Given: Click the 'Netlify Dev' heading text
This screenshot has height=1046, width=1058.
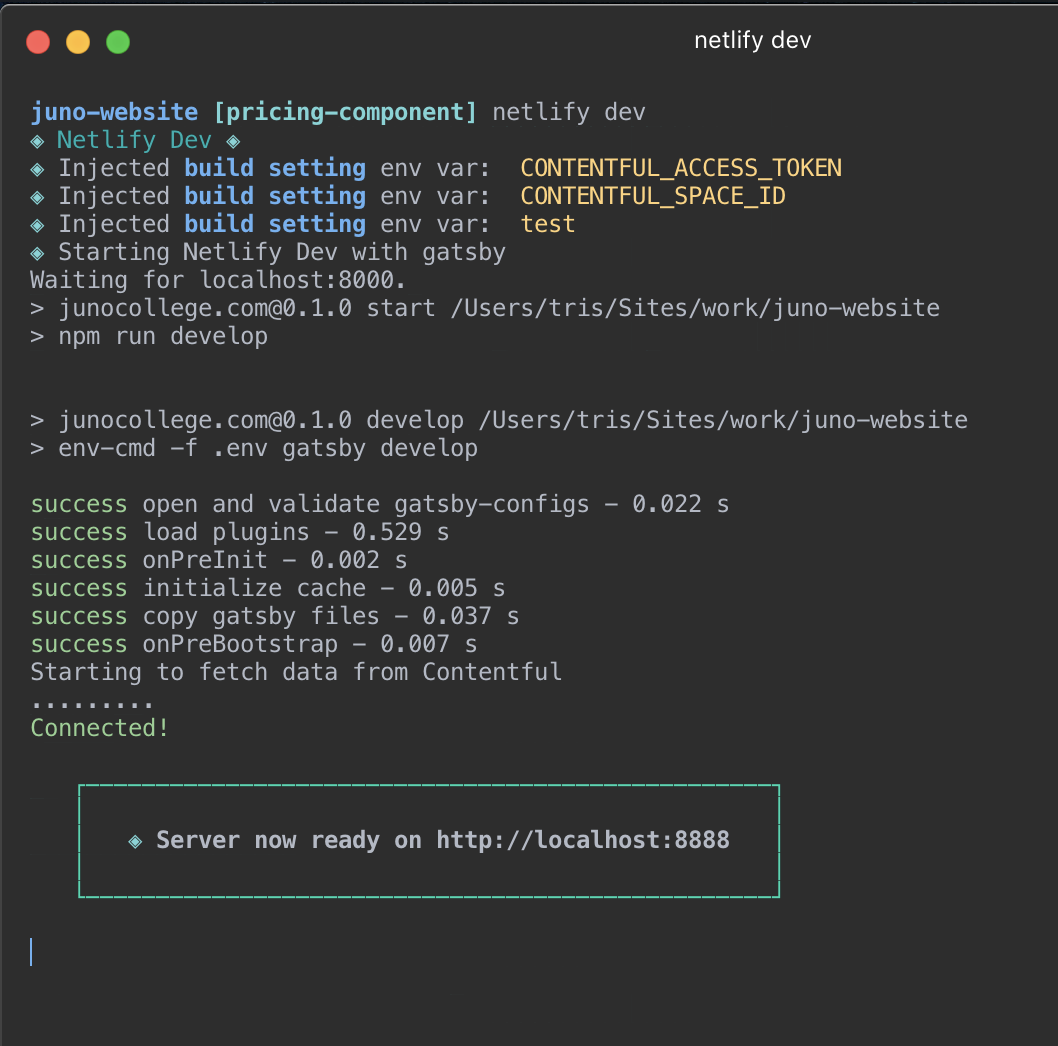Looking at the screenshot, I should coord(134,140).
